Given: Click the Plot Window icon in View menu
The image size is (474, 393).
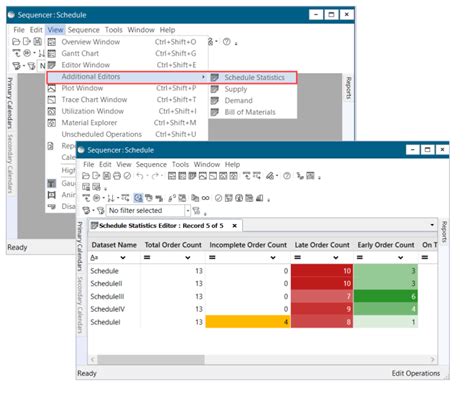Looking at the screenshot, I should coord(52,88).
